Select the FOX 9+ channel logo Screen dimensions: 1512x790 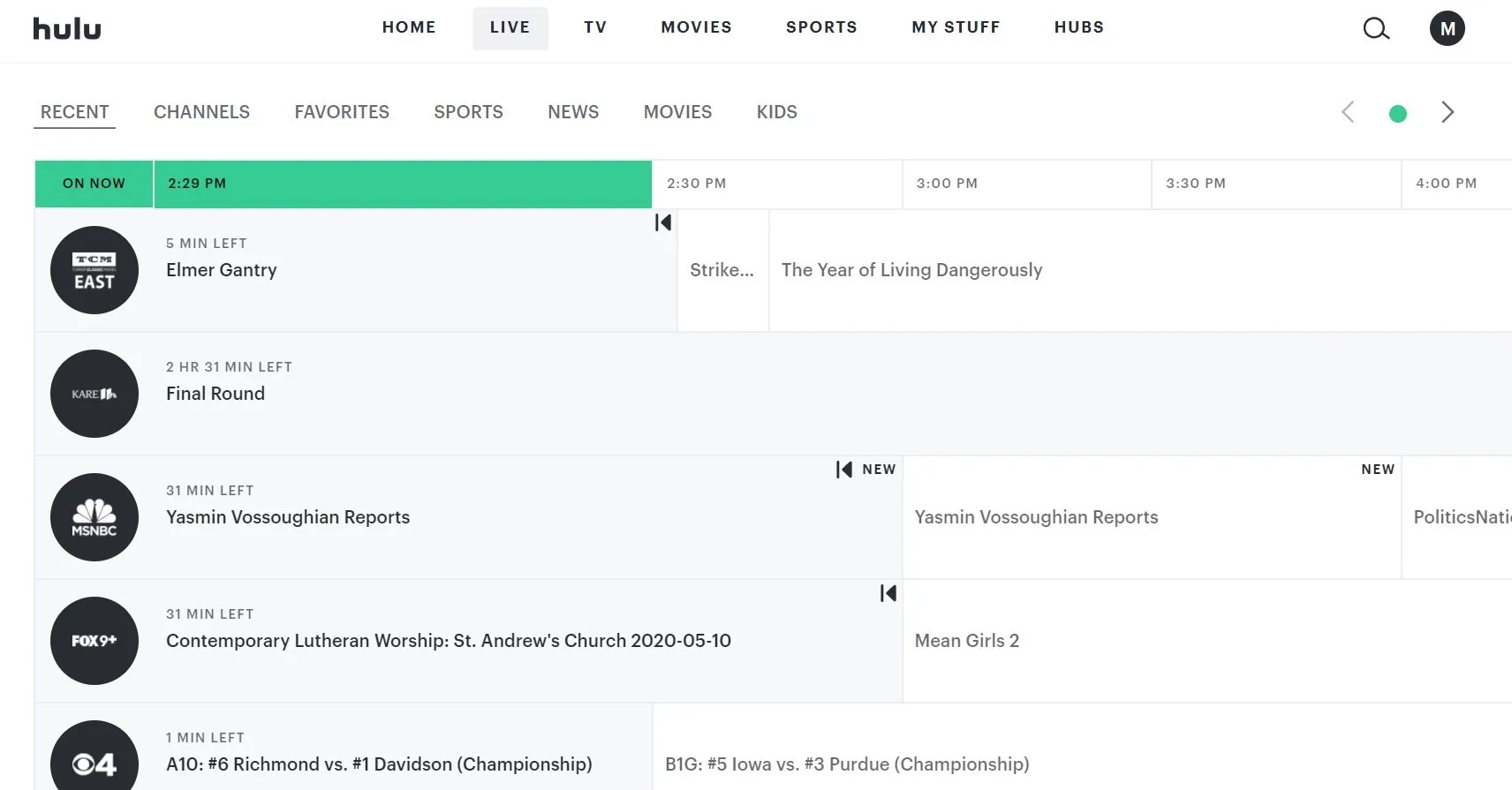[x=94, y=641]
